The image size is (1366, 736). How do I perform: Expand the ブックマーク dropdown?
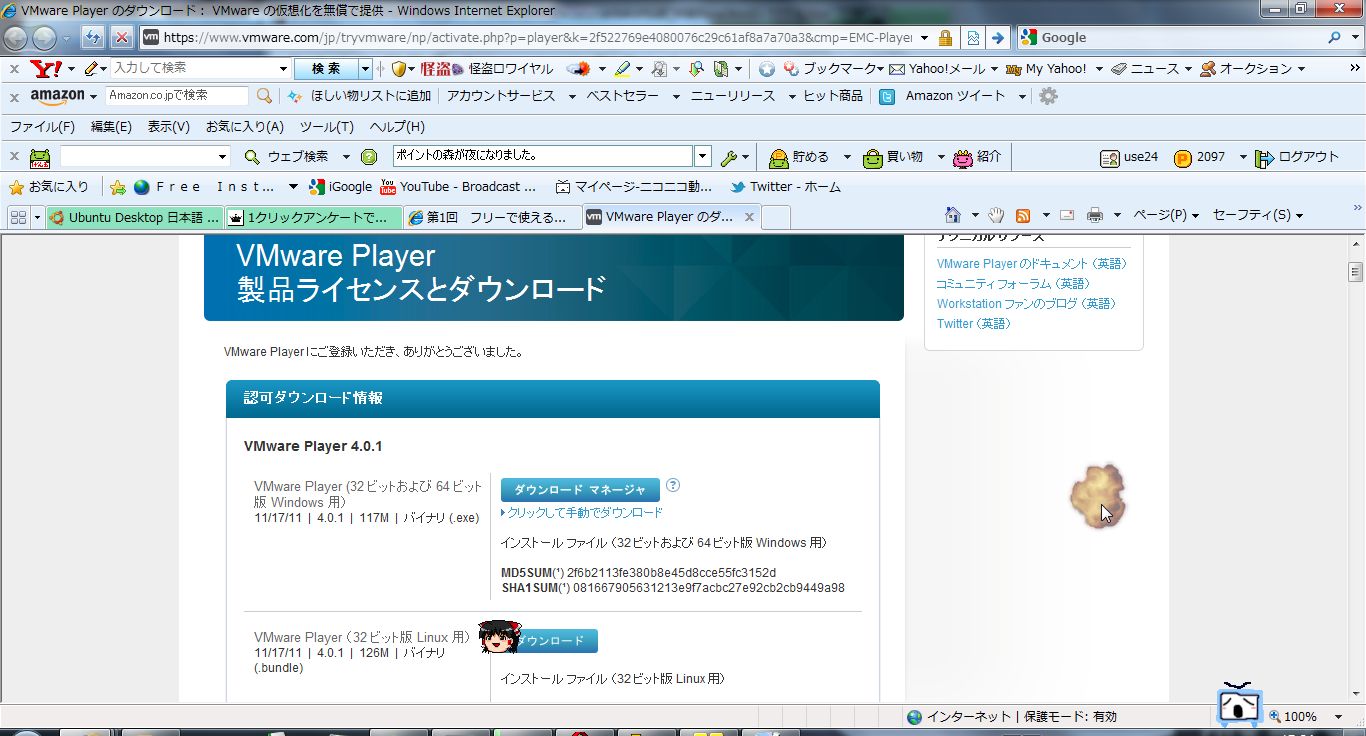click(x=880, y=69)
